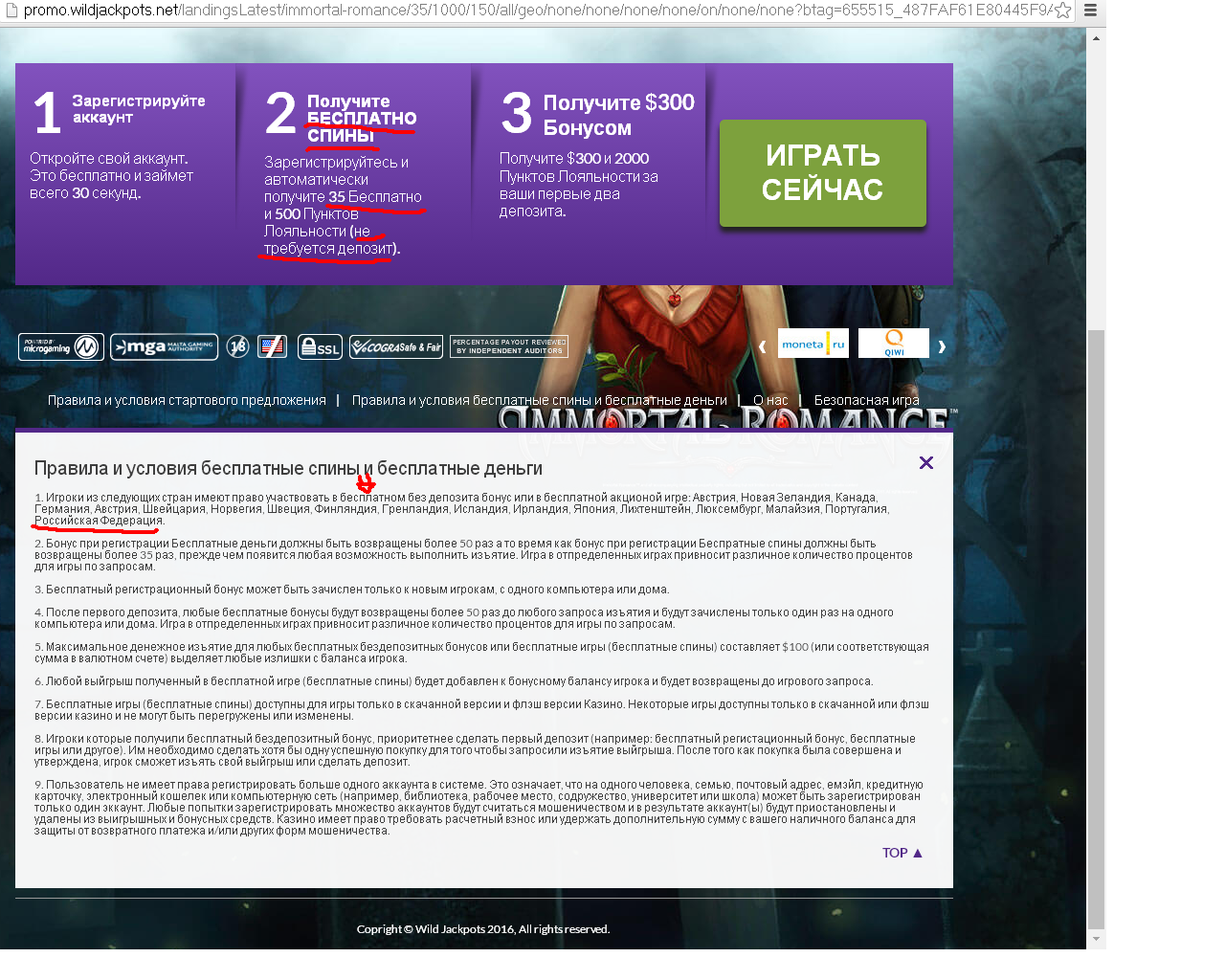
Task: Click the page info icon beside the URL
Action: pyautogui.click(x=11, y=11)
